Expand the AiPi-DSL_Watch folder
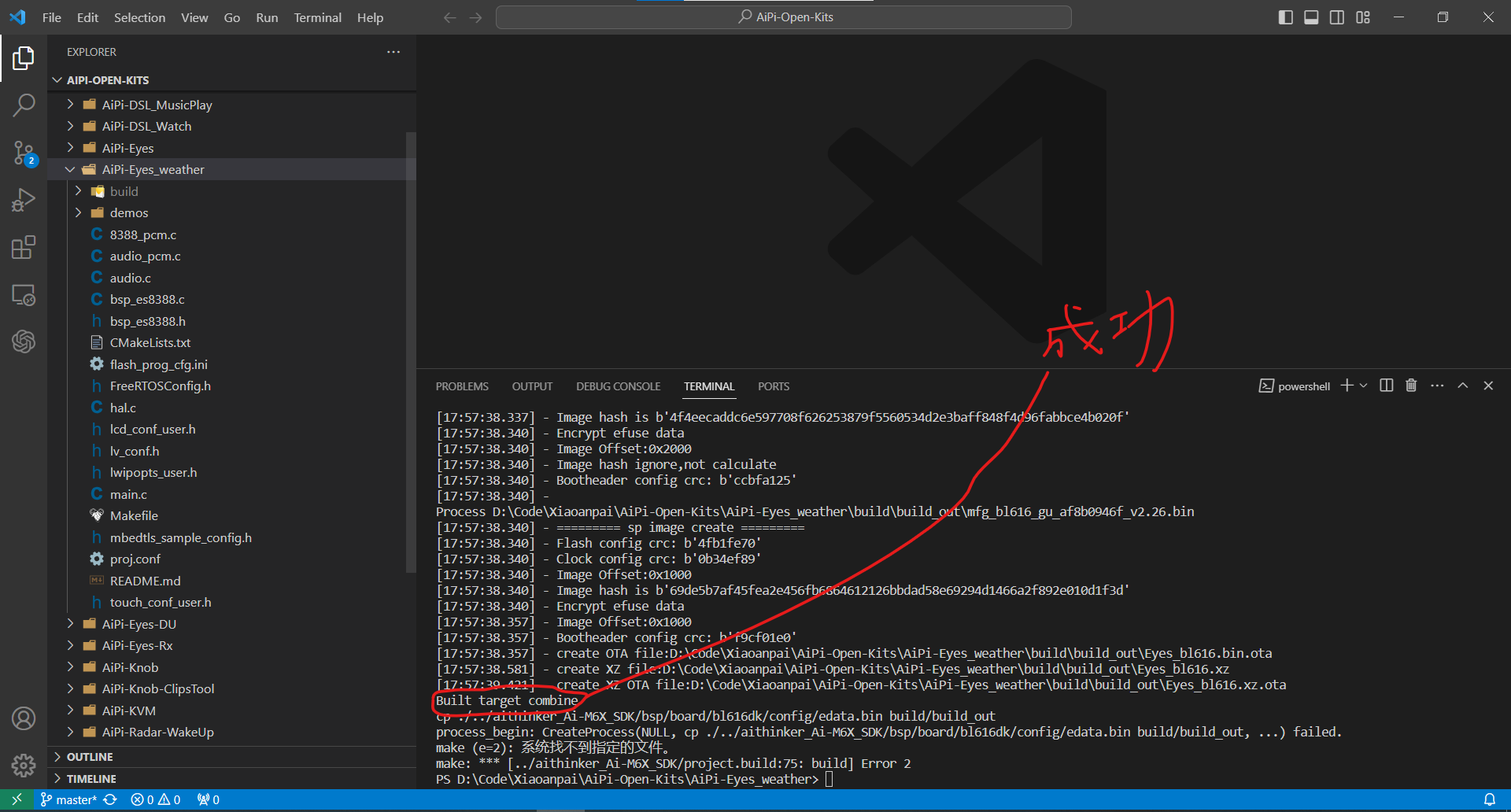Viewport: 1511px width, 812px height. pos(231,126)
